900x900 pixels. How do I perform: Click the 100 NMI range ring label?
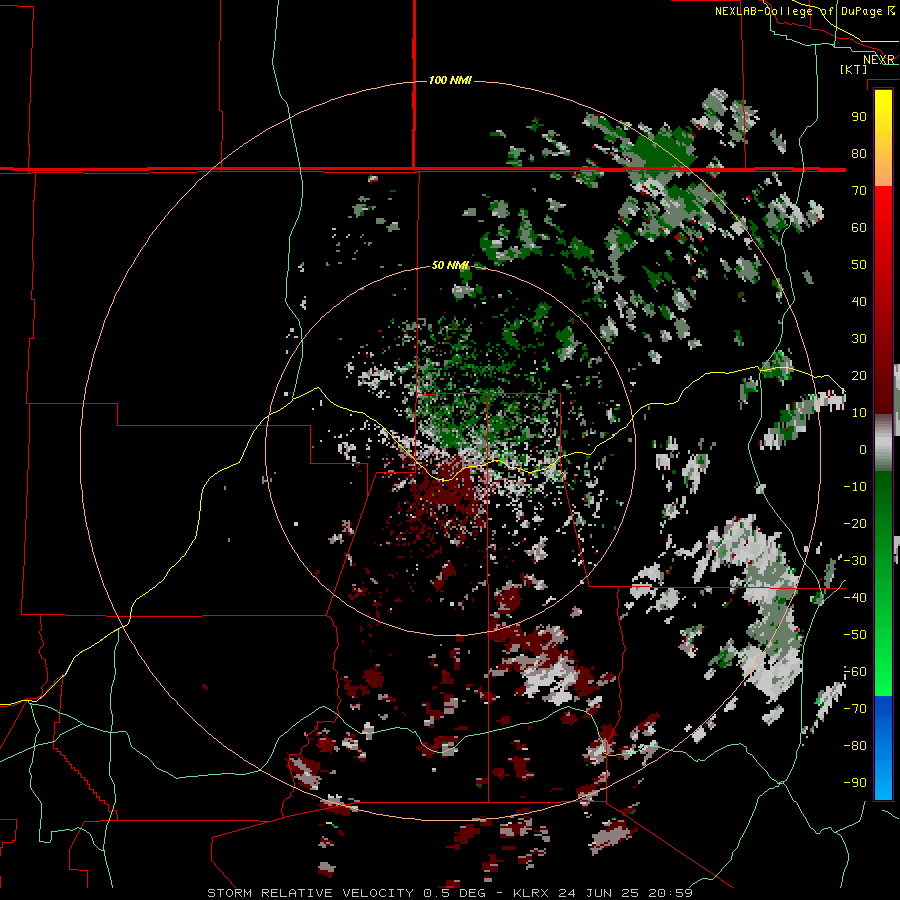click(x=450, y=80)
